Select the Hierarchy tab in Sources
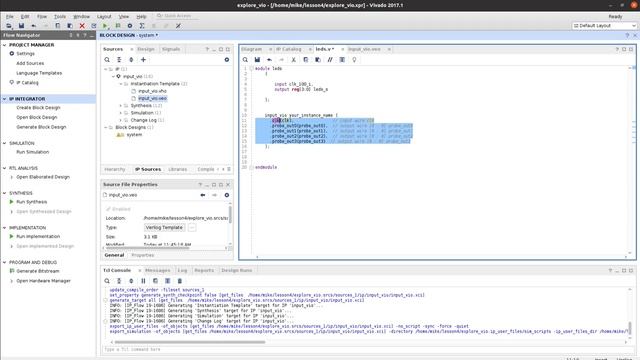640x360 pixels. point(115,169)
